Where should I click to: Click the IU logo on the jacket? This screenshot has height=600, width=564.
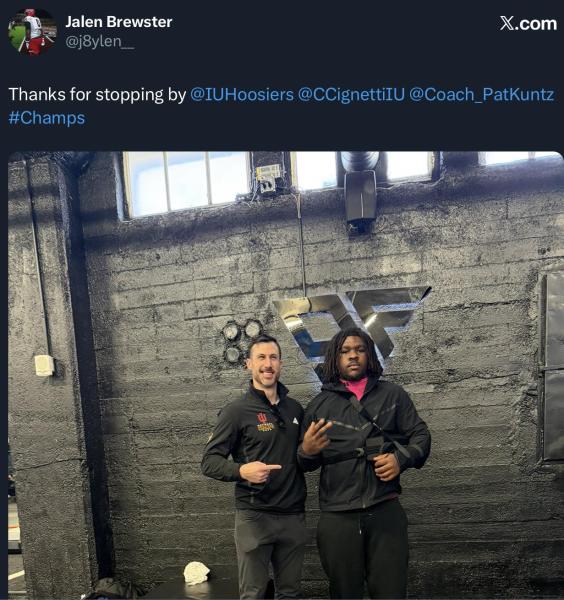[265, 422]
